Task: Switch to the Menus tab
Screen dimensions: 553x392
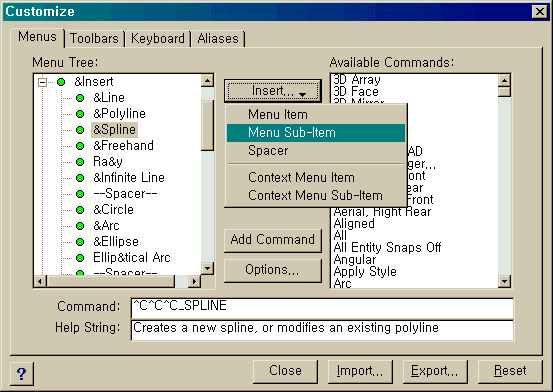Action: point(37,37)
